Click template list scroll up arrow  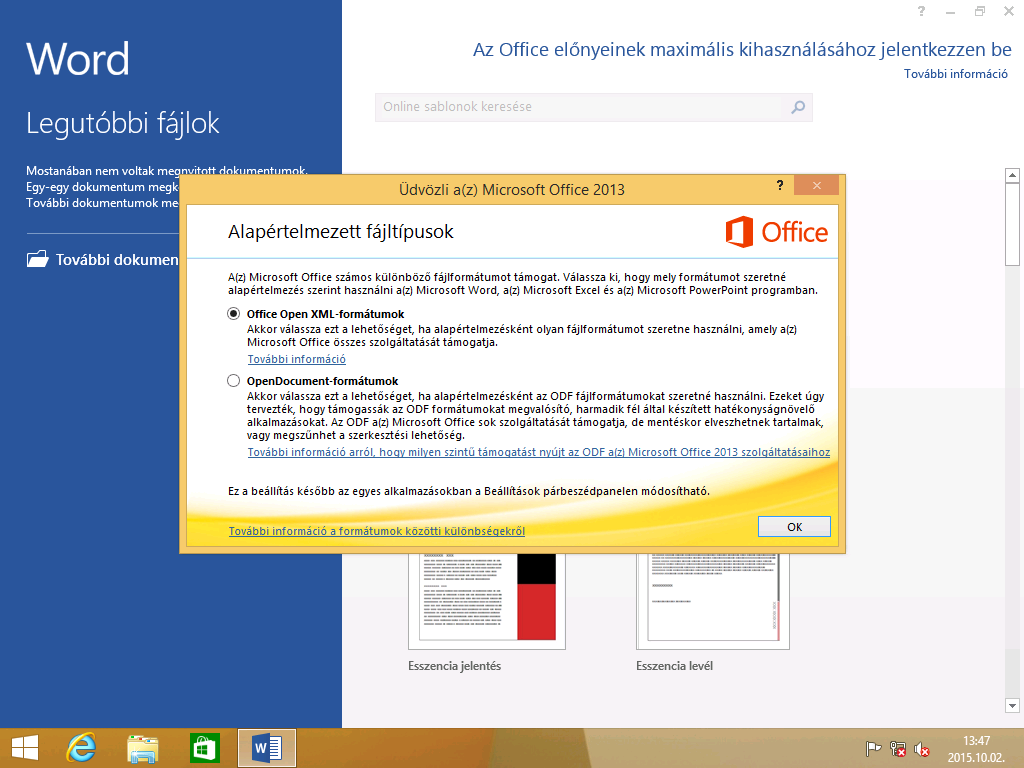pyautogui.click(x=1012, y=174)
